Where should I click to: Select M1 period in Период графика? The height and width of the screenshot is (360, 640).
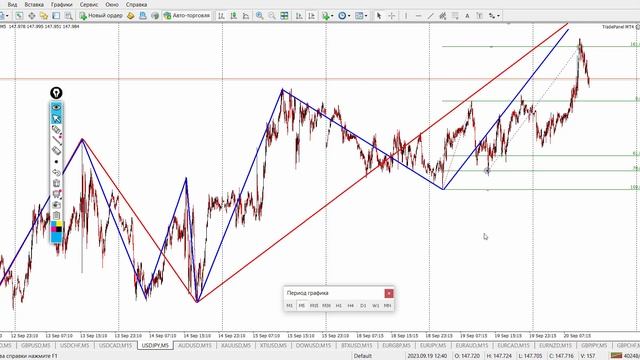pyautogui.click(x=289, y=305)
